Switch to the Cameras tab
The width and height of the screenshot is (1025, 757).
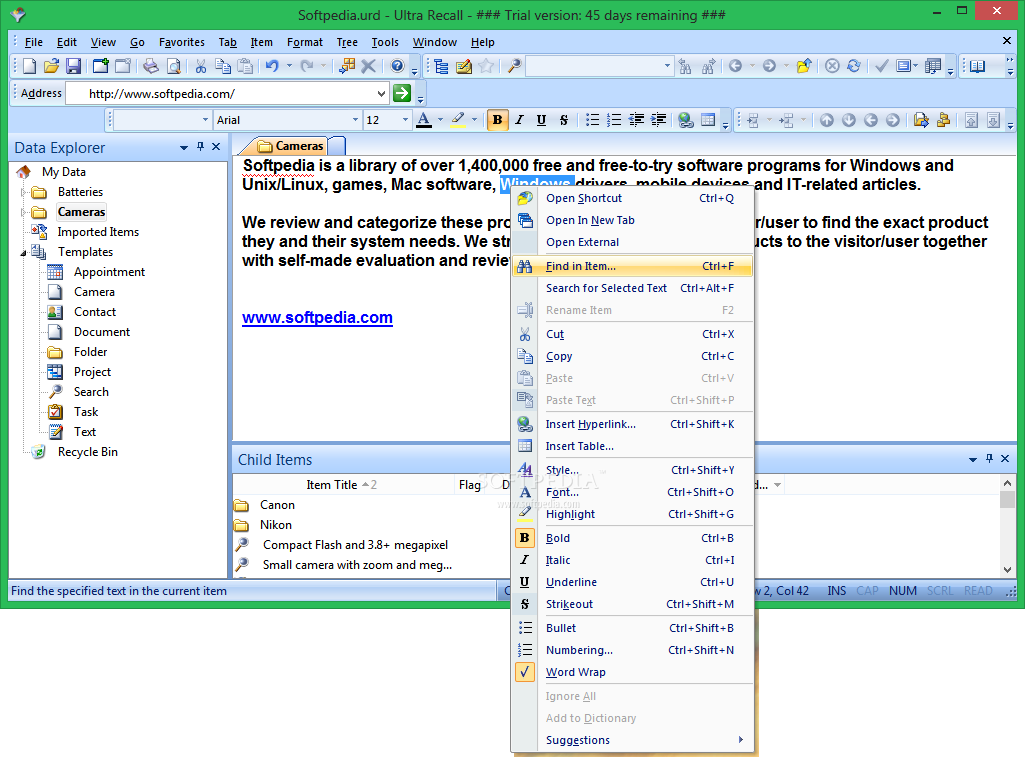click(x=291, y=146)
